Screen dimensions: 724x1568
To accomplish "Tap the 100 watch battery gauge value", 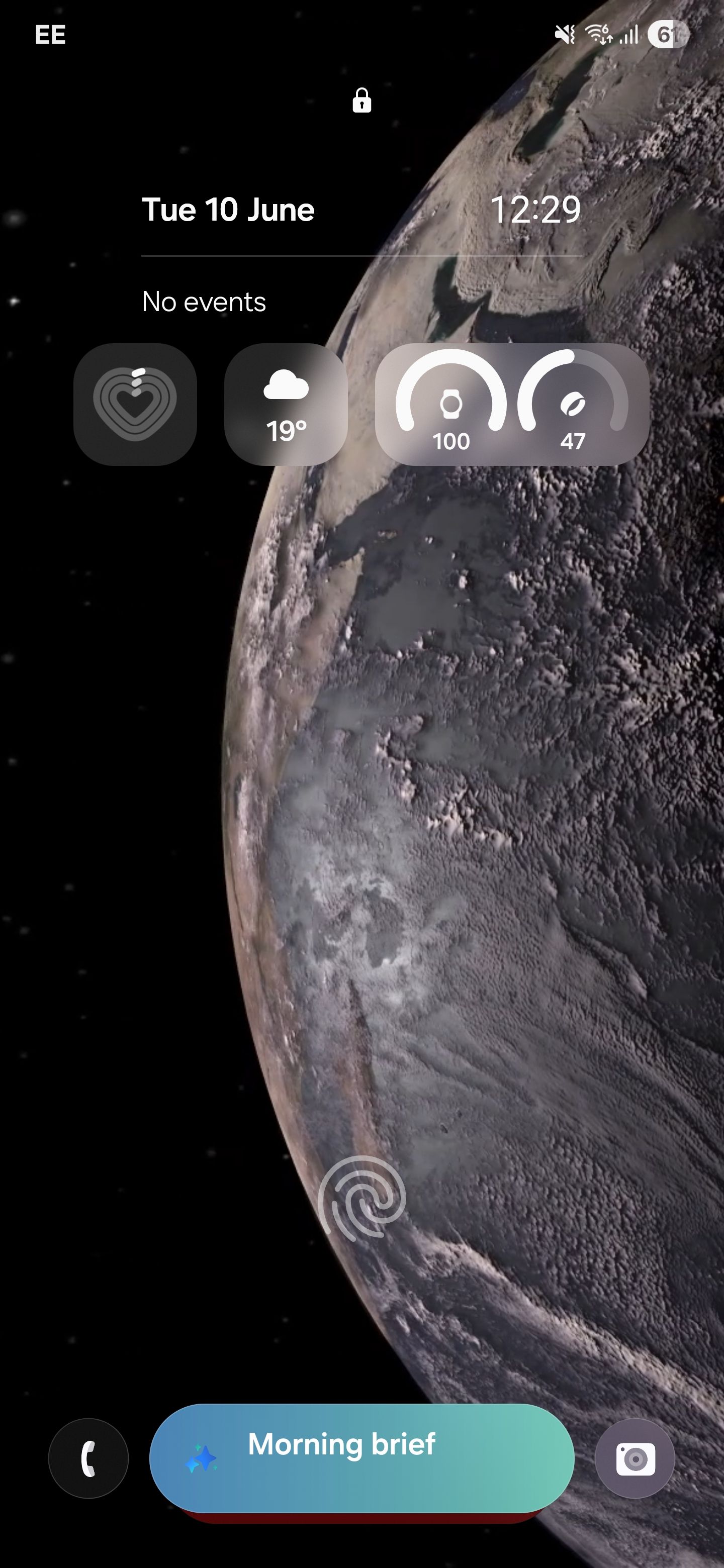I will (x=451, y=441).
